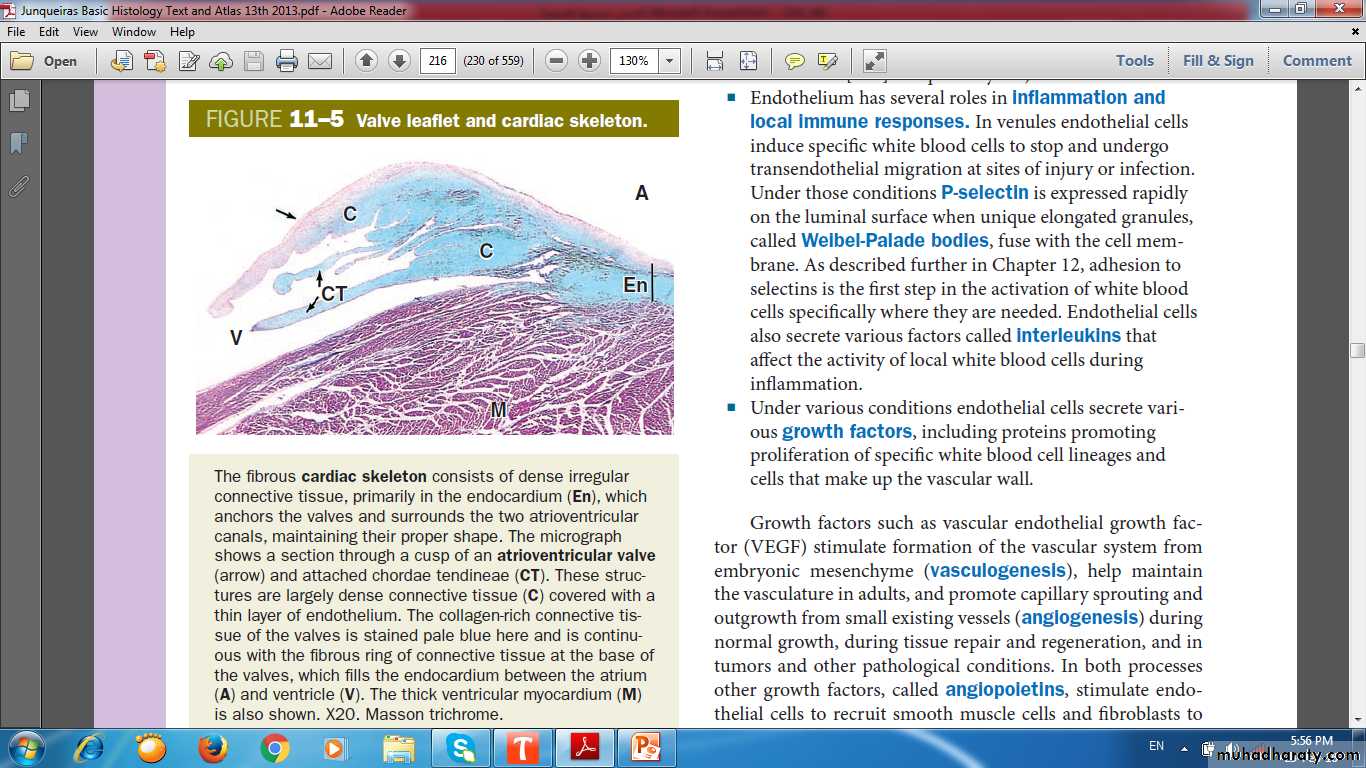Image resolution: width=1366 pixels, height=768 pixels.
Task: Open the Tools pane
Action: pos(1135,61)
